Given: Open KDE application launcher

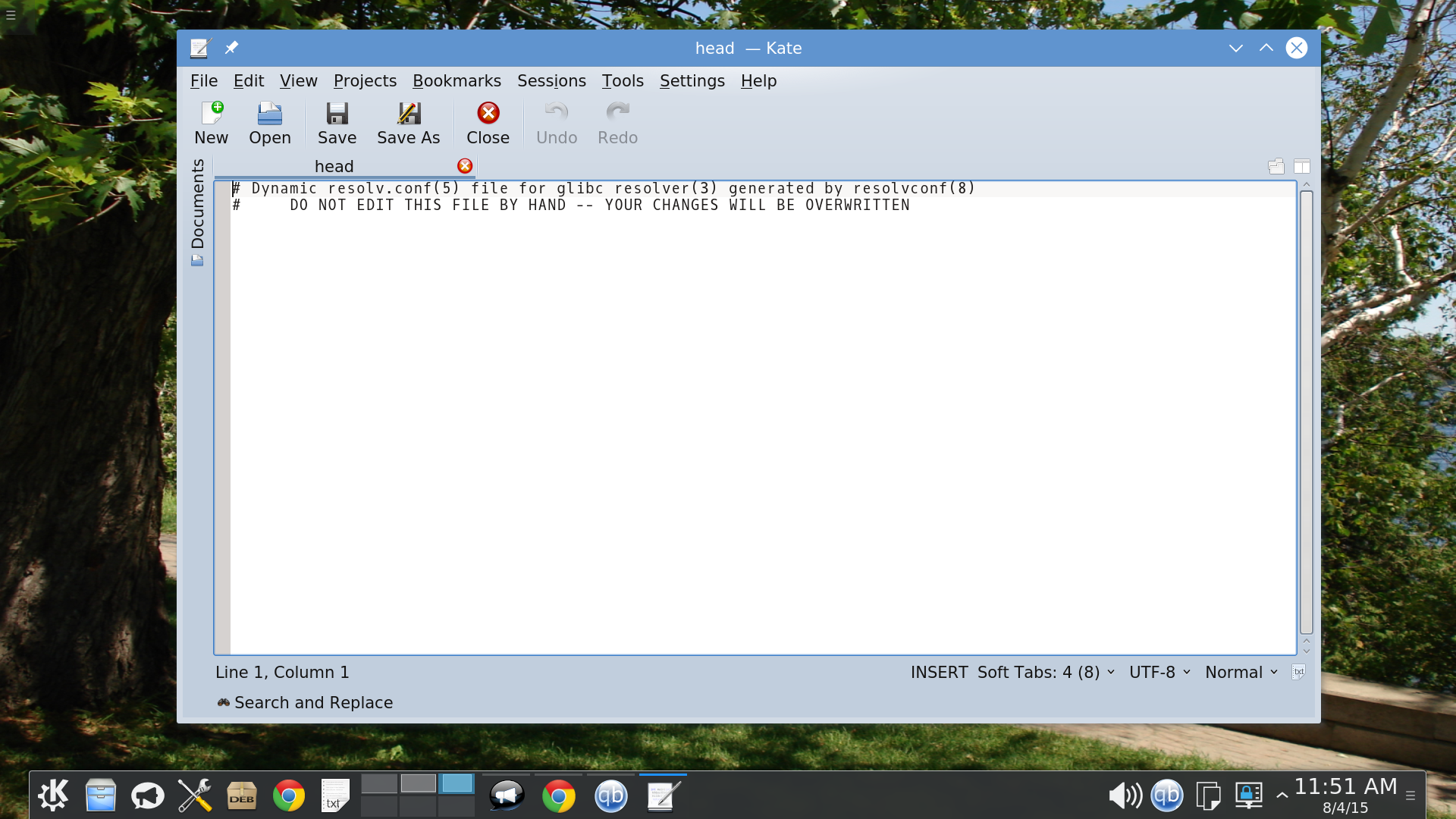Looking at the screenshot, I should click(x=53, y=795).
